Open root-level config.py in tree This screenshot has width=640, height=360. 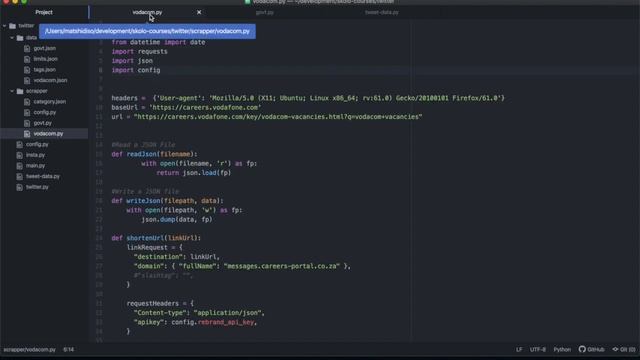click(x=37, y=144)
